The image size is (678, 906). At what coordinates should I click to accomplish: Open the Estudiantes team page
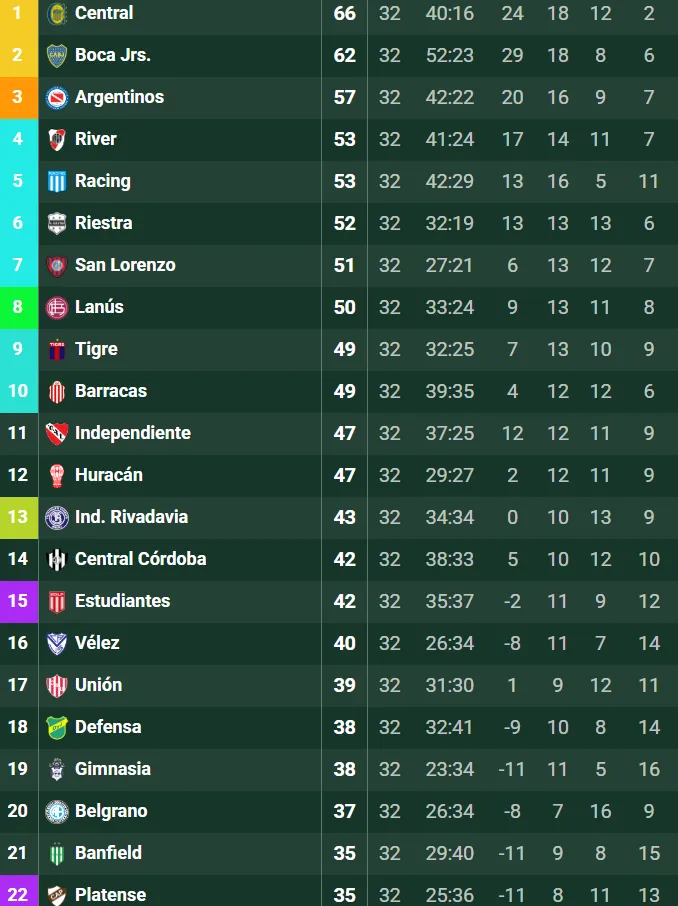click(x=122, y=601)
